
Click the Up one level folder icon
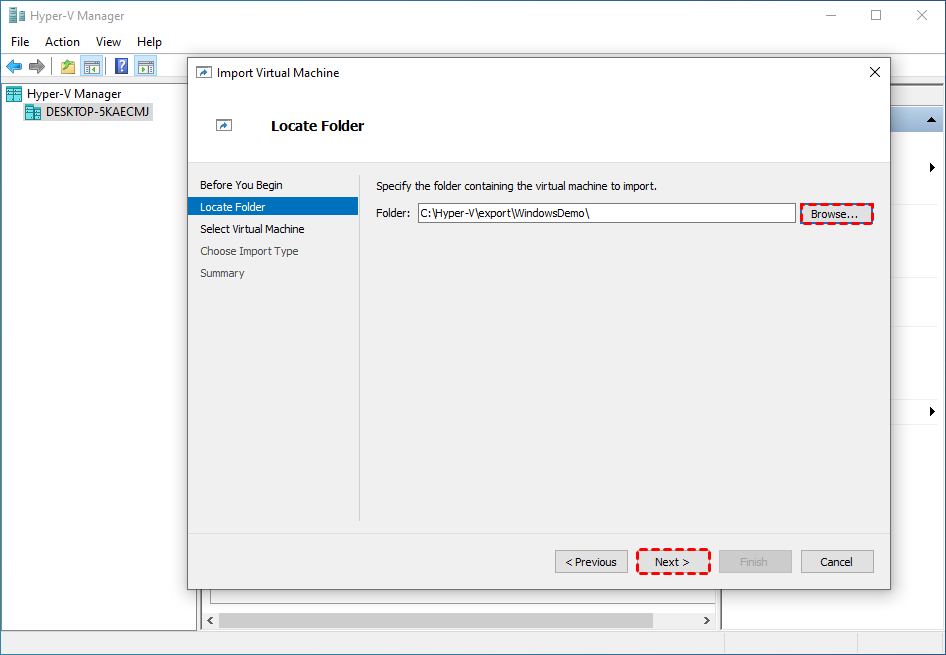pos(68,66)
